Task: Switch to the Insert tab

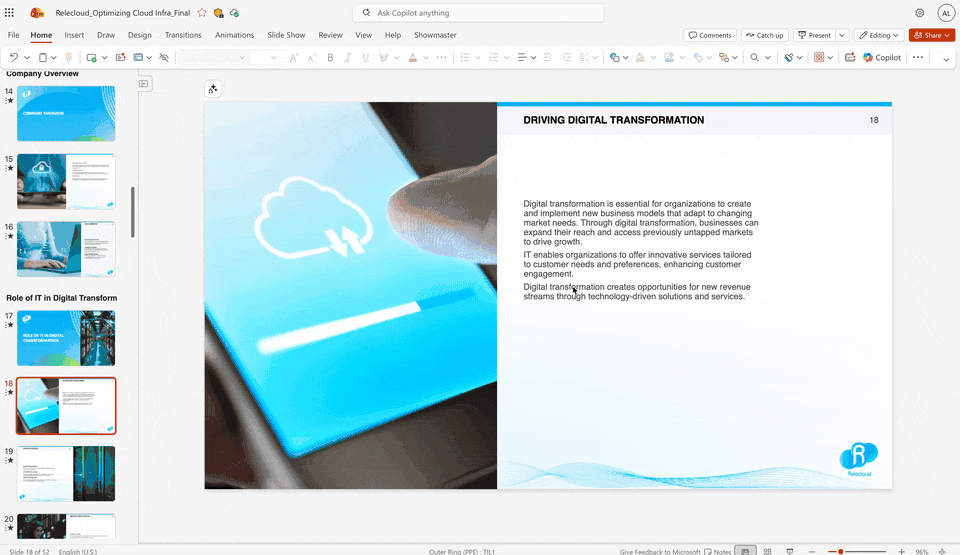Action: pos(74,35)
